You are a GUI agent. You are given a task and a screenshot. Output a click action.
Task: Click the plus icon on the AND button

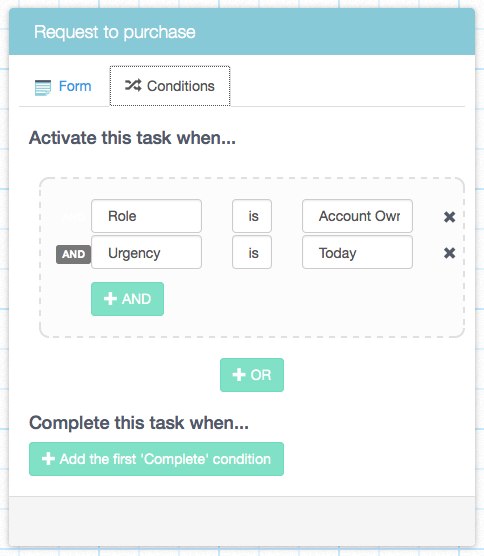(110, 299)
